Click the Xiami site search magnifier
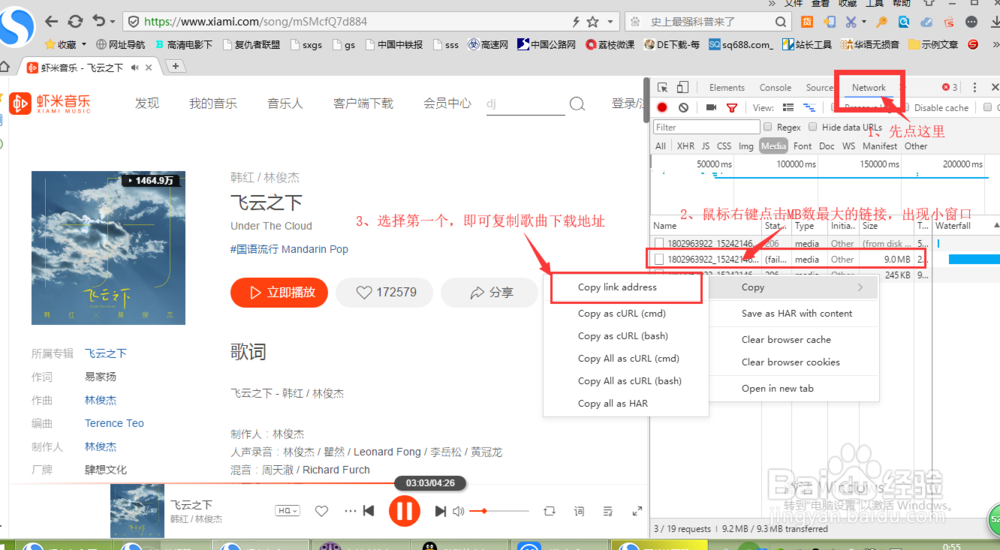Image resolution: width=1000 pixels, height=550 pixels. click(x=577, y=103)
